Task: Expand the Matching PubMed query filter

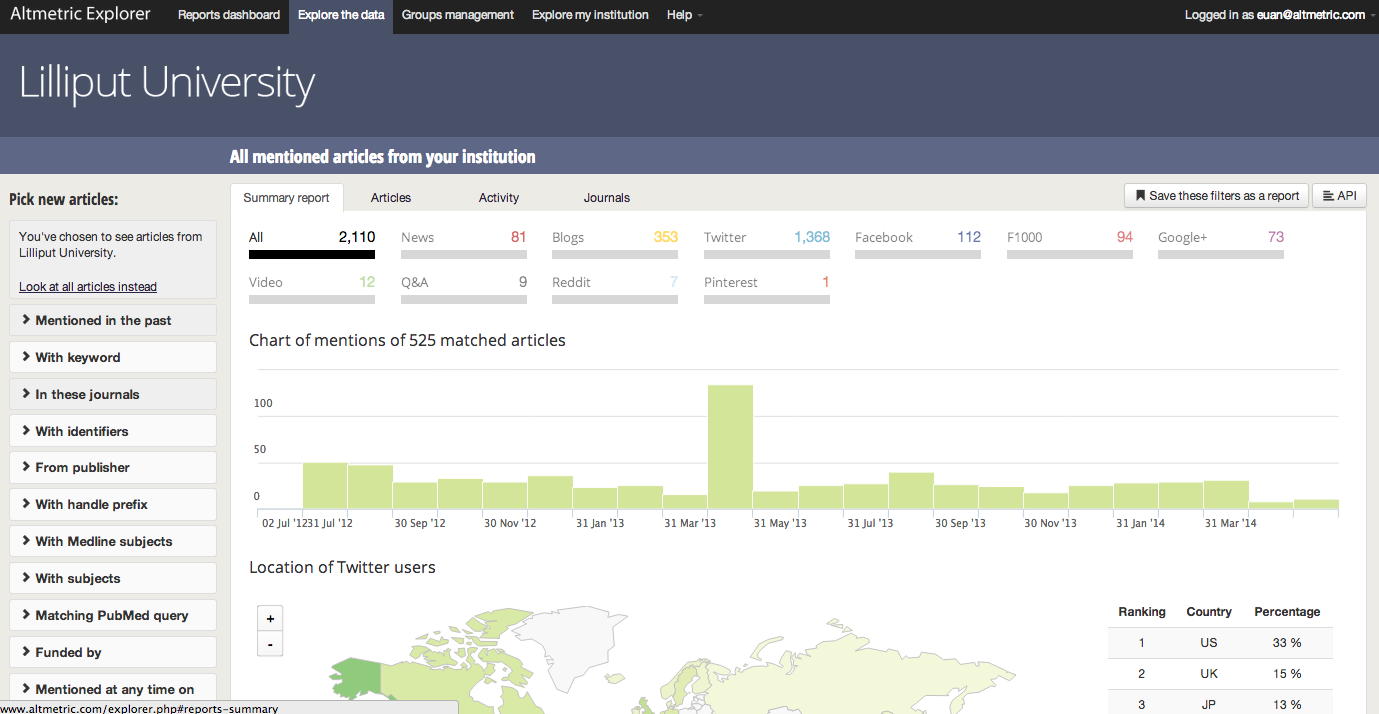Action: (113, 615)
